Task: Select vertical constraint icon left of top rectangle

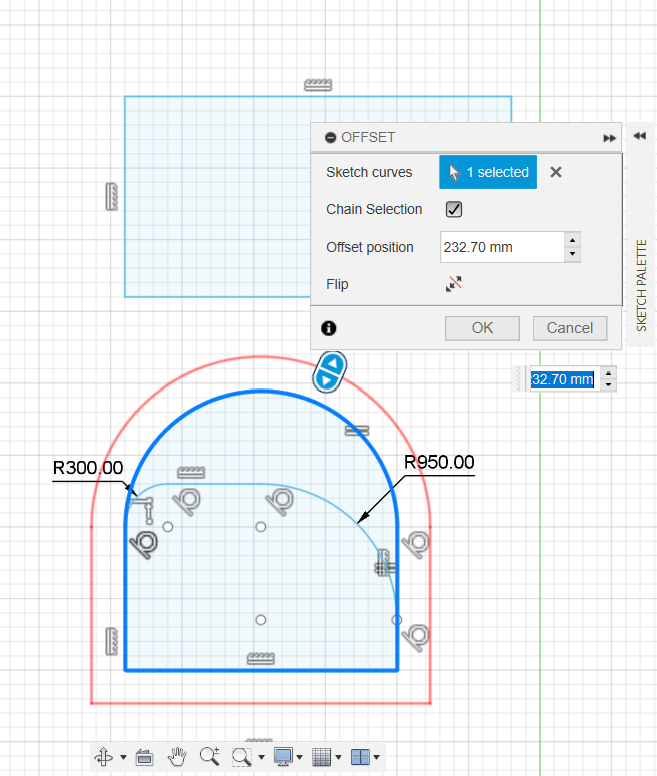Action: click(x=112, y=196)
